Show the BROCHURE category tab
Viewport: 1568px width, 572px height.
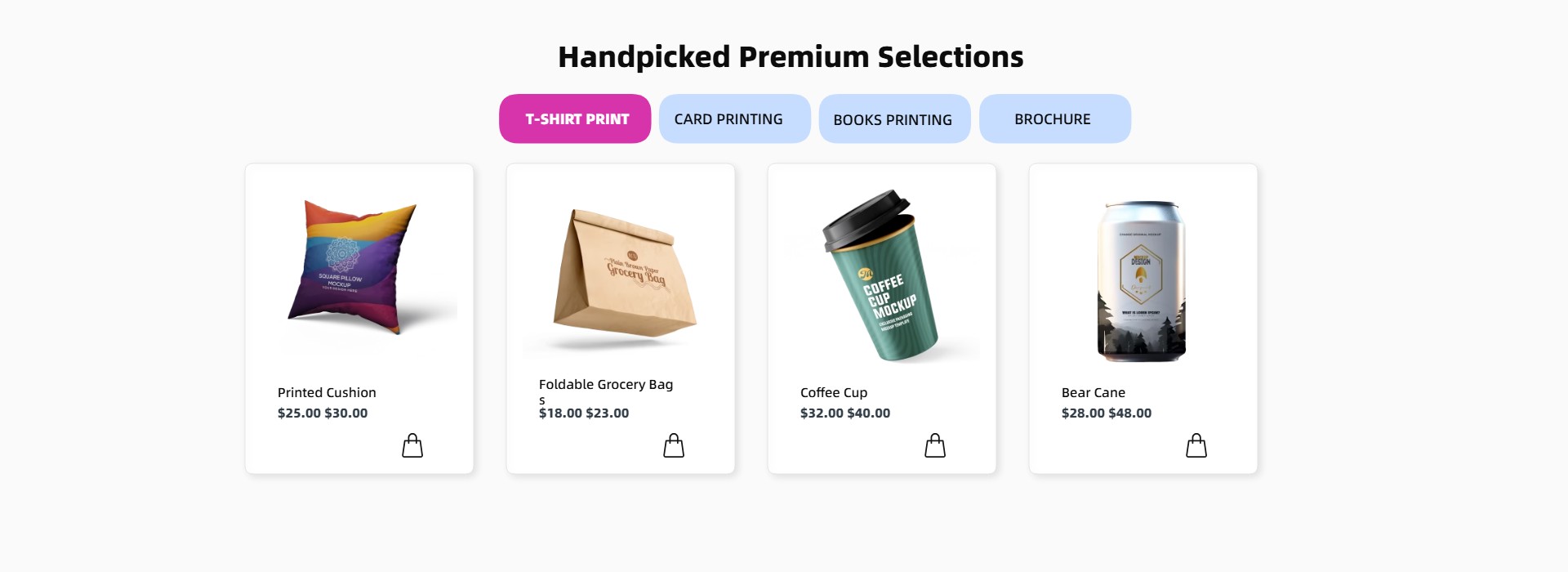pyautogui.click(x=1054, y=118)
